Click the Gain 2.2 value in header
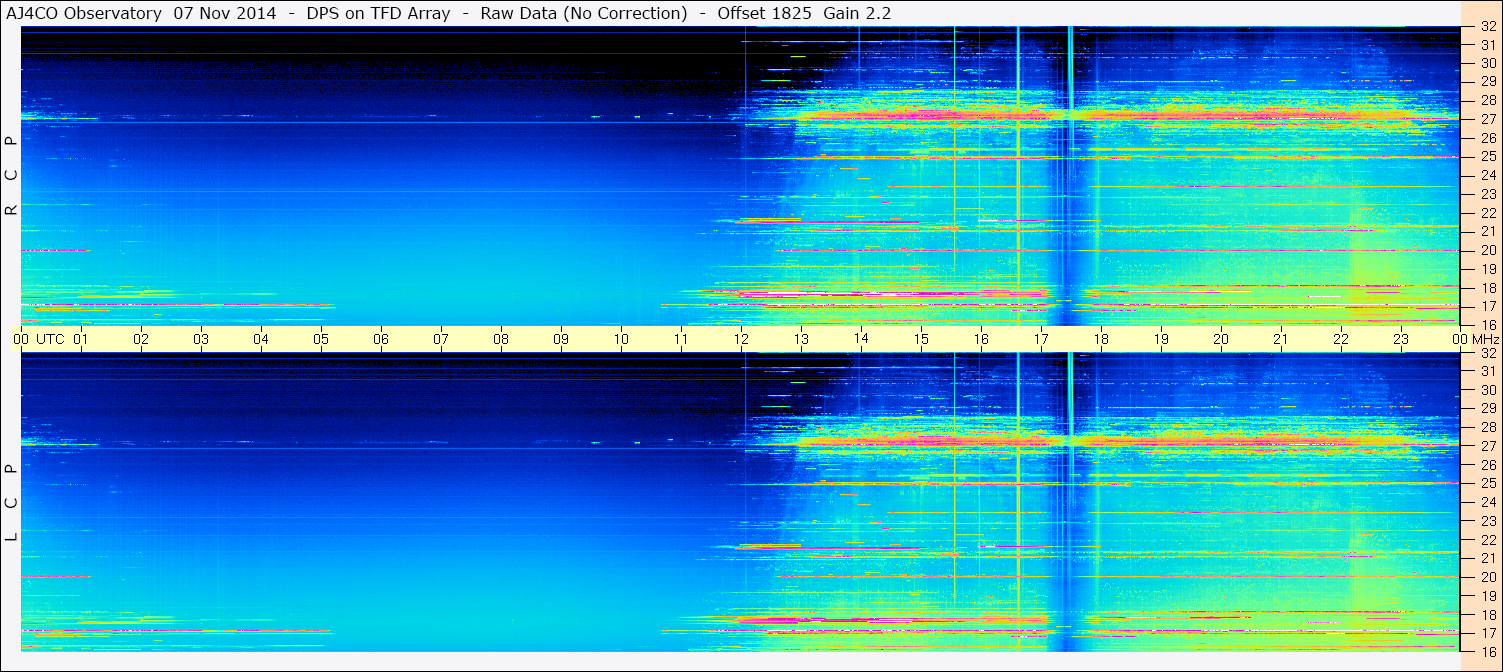1503x672 pixels. (857, 13)
